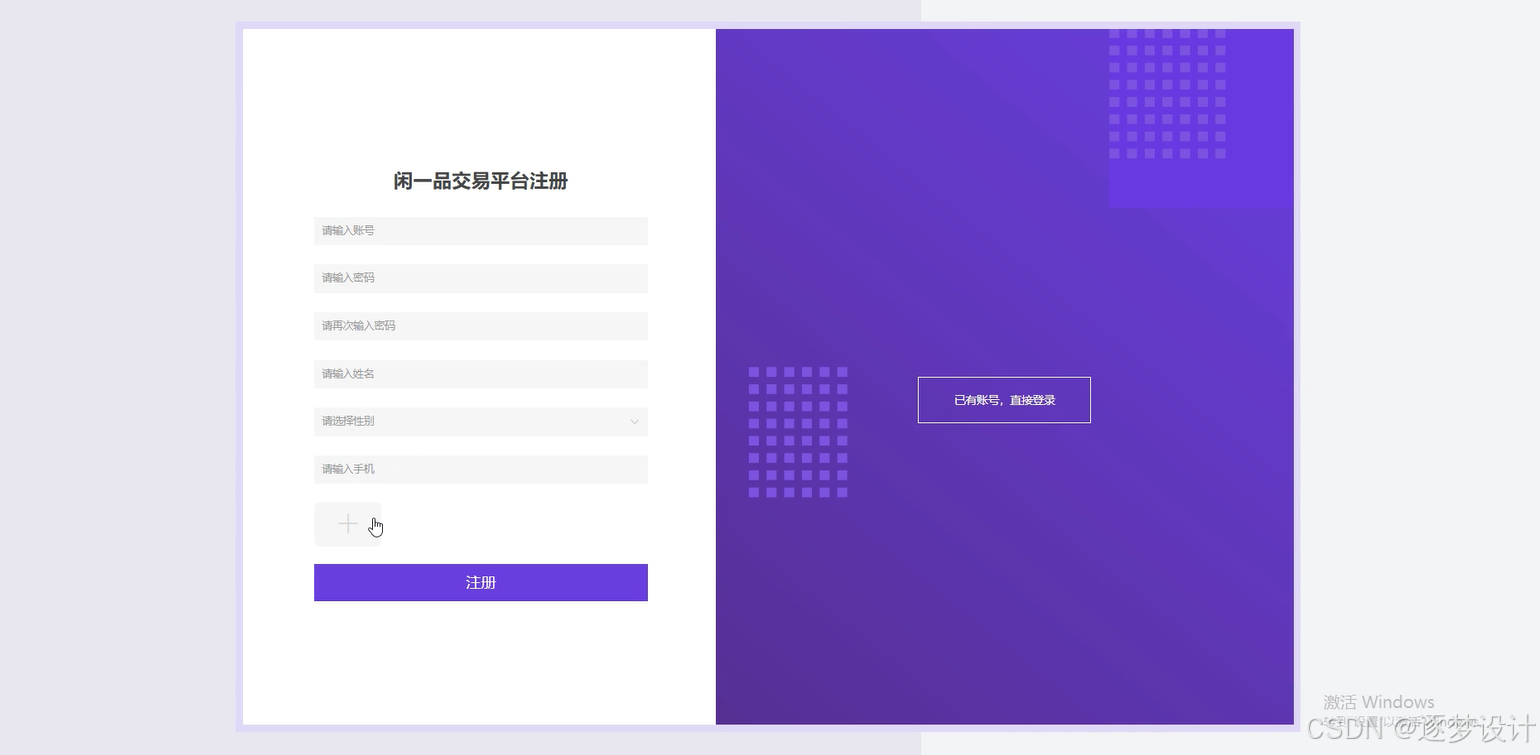Click the dropdown arrow in the gender field
1540x755 pixels.
(634, 422)
